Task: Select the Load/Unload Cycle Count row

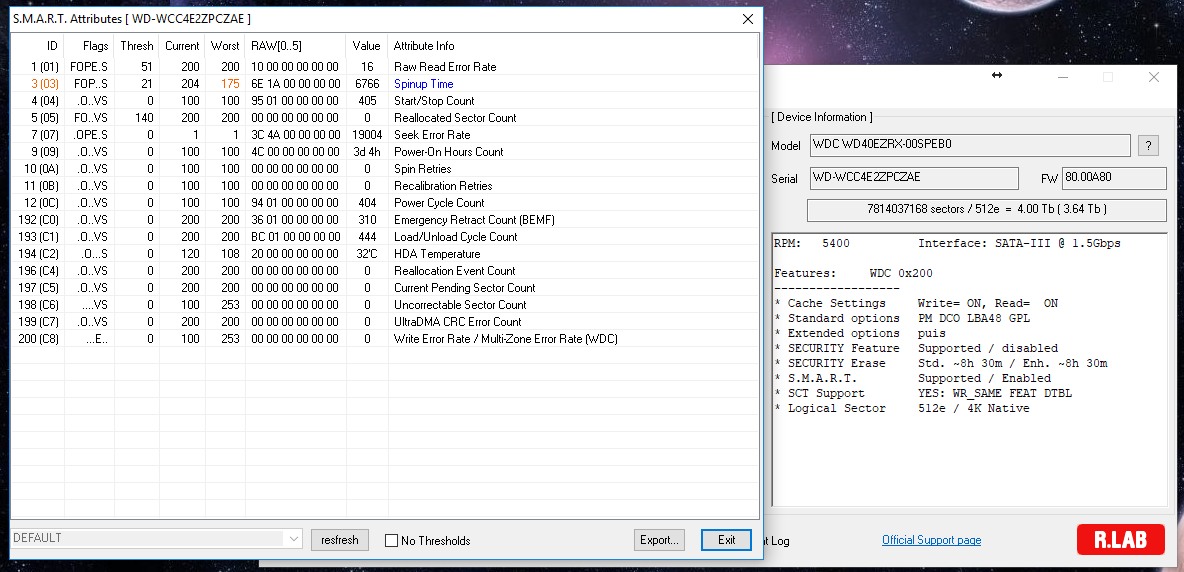Action: tap(384, 236)
